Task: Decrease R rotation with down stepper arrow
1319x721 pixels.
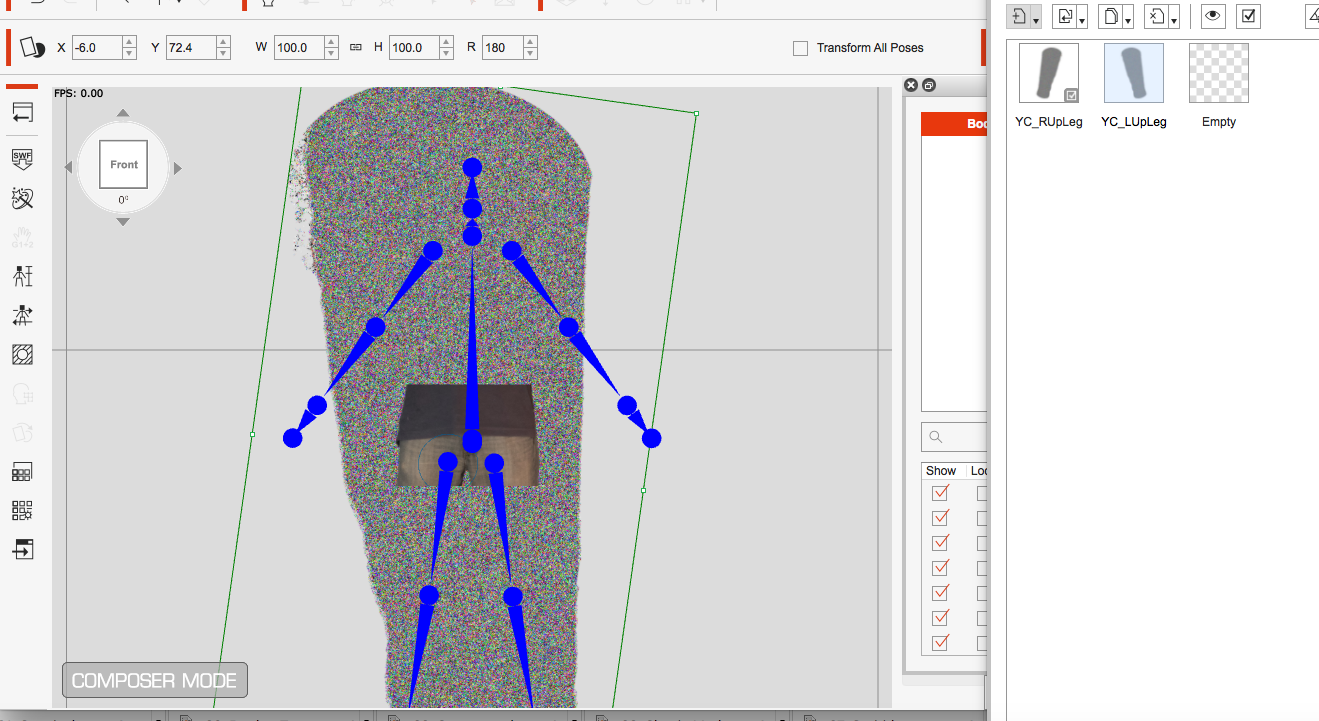Action: click(530, 53)
